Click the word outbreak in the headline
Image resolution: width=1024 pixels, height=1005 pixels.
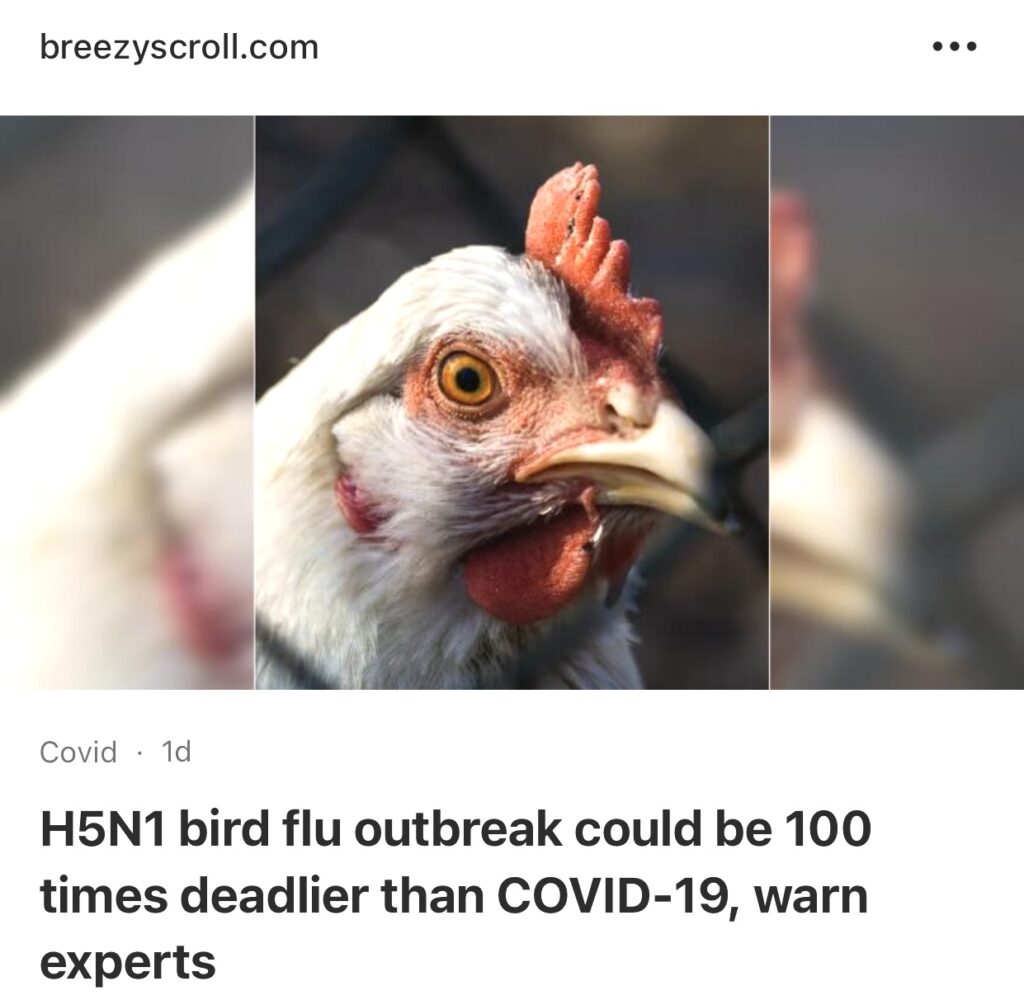458,829
